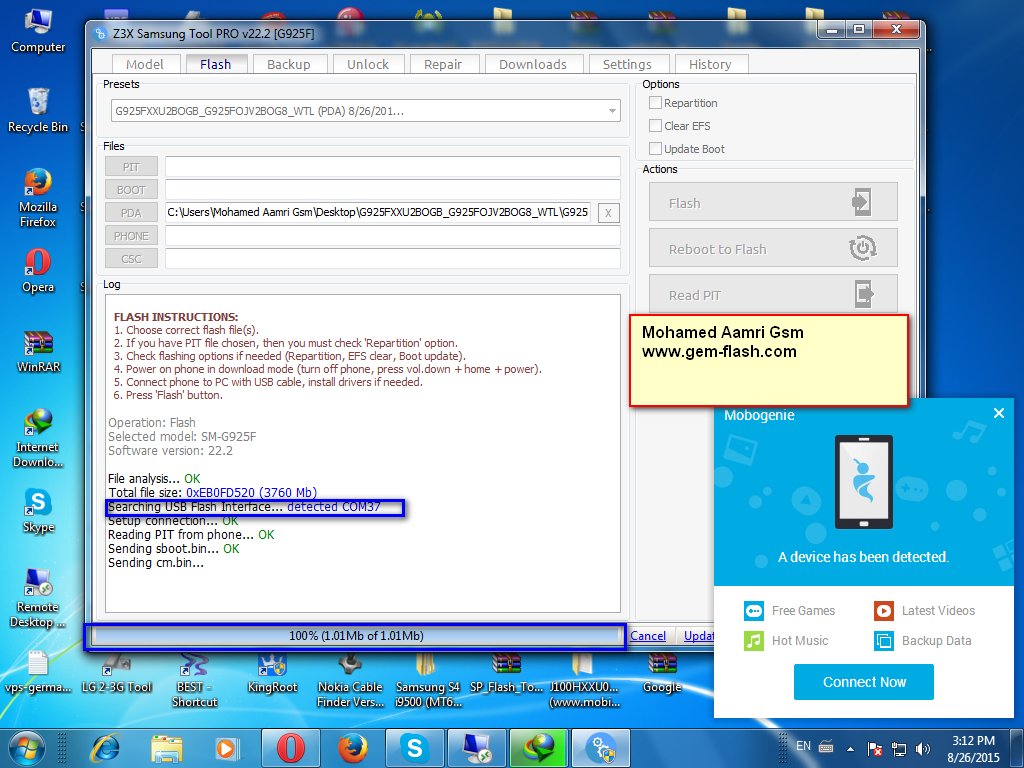Image resolution: width=1024 pixels, height=768 pixels.
Task: Open the Computer desktop icon
Action: (38, 30)
